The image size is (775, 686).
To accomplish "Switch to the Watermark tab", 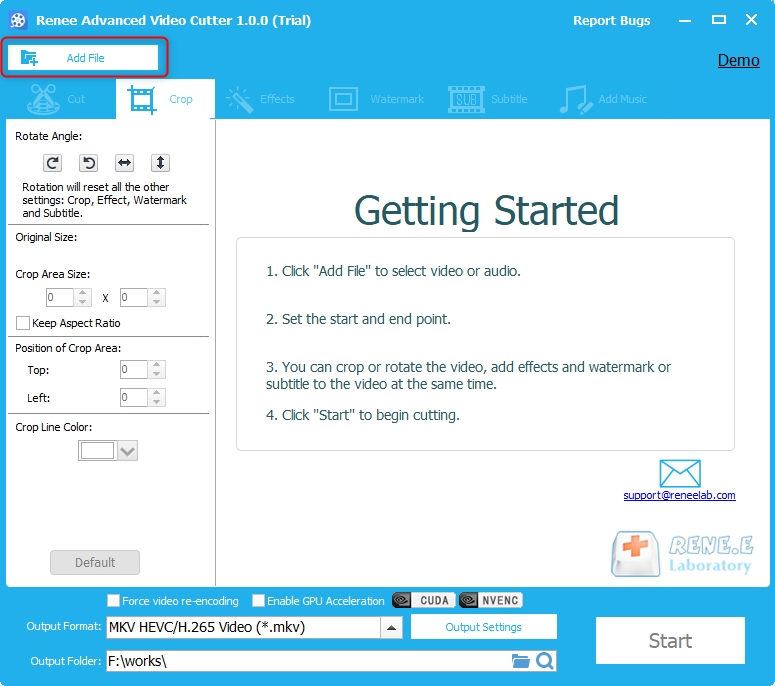I will (376, 99).
